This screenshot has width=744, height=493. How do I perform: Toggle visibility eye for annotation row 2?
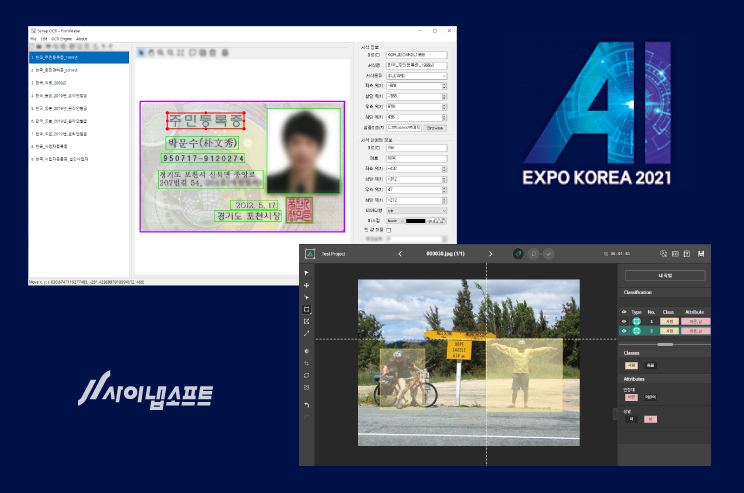[x=624, y=331]
